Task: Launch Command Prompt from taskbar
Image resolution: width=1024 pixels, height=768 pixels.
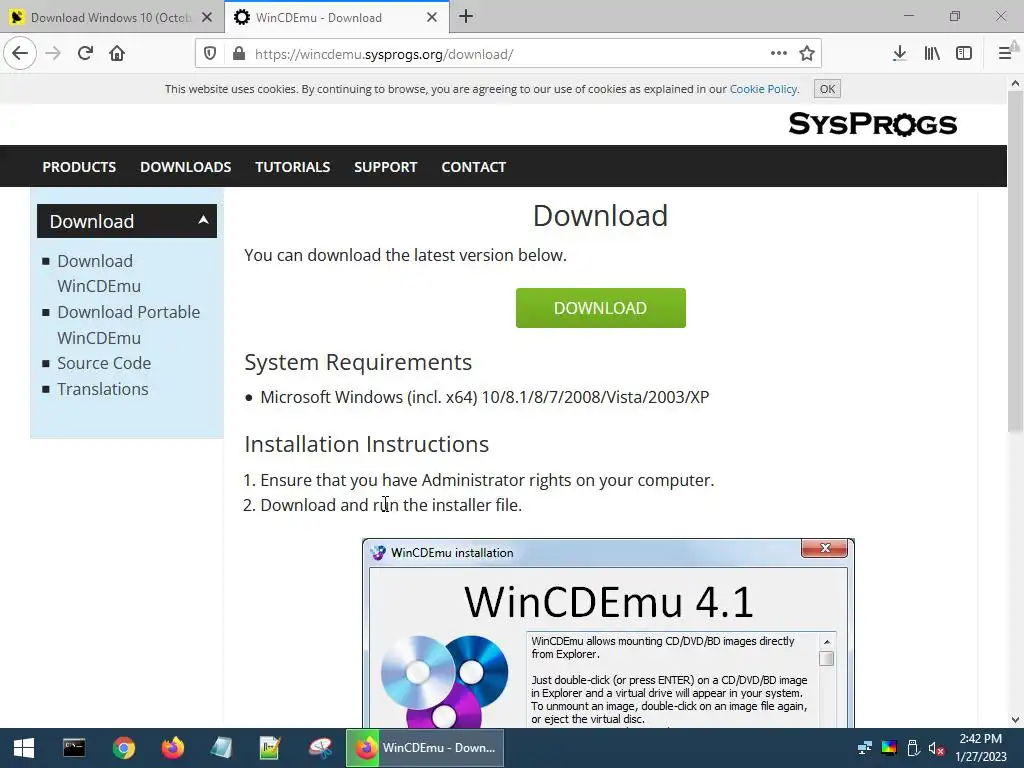Action: 74,748
